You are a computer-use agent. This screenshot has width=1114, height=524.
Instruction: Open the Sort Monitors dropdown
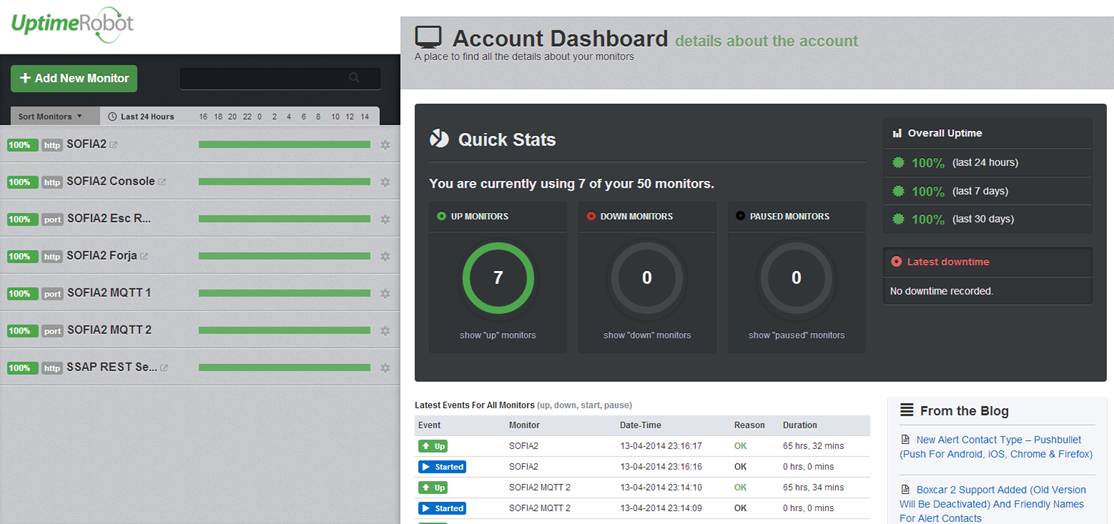[50, 116]
